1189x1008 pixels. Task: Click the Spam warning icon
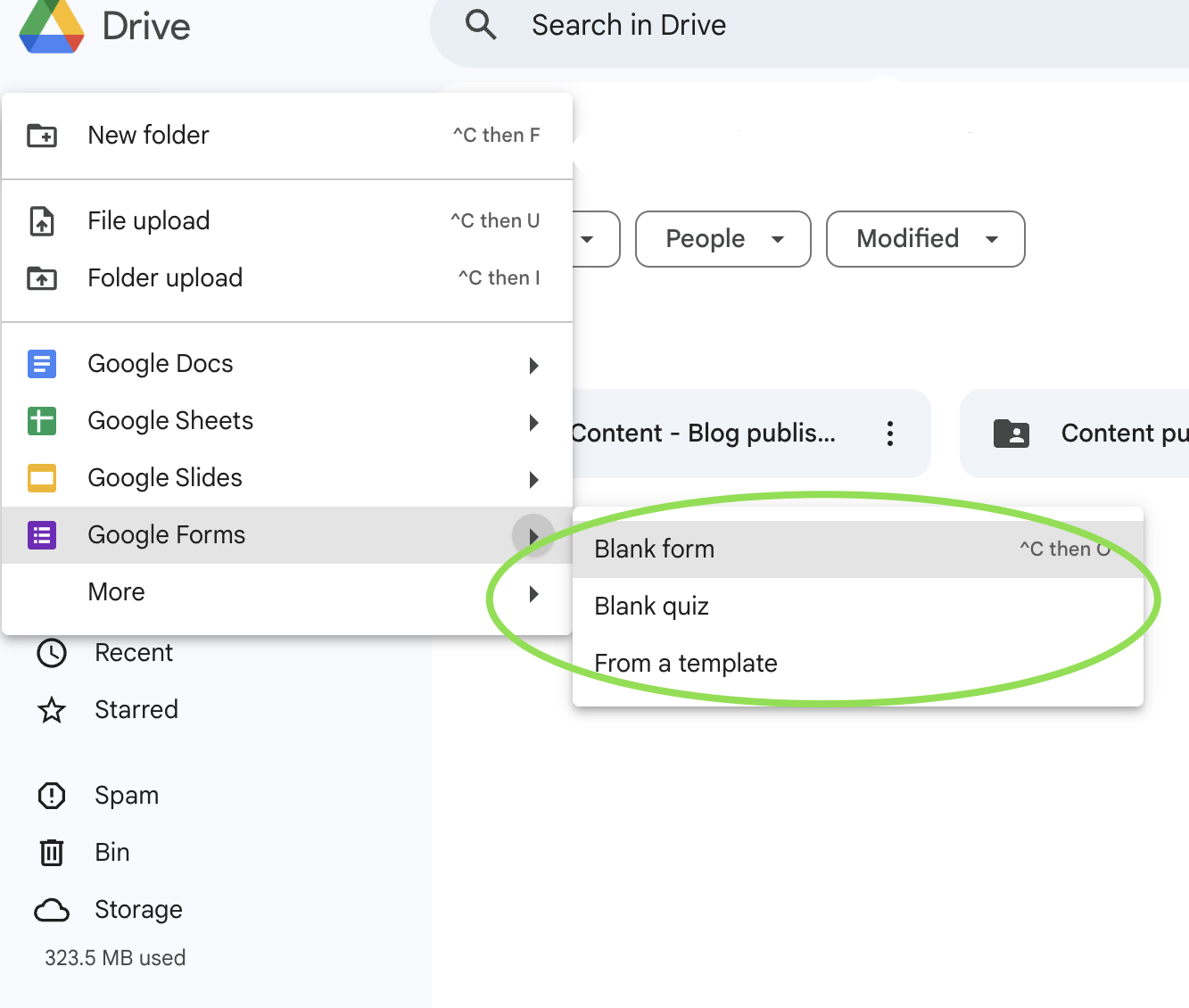[52, 796]
